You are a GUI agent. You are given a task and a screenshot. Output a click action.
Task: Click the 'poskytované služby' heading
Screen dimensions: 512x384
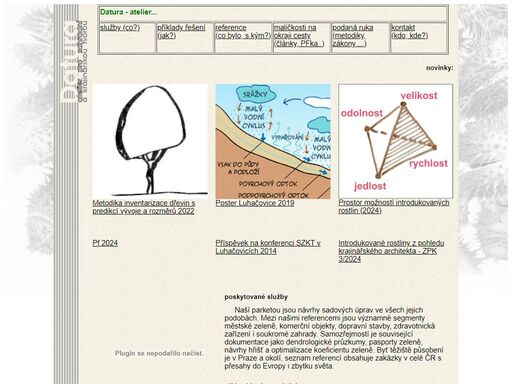pos(256,297)
